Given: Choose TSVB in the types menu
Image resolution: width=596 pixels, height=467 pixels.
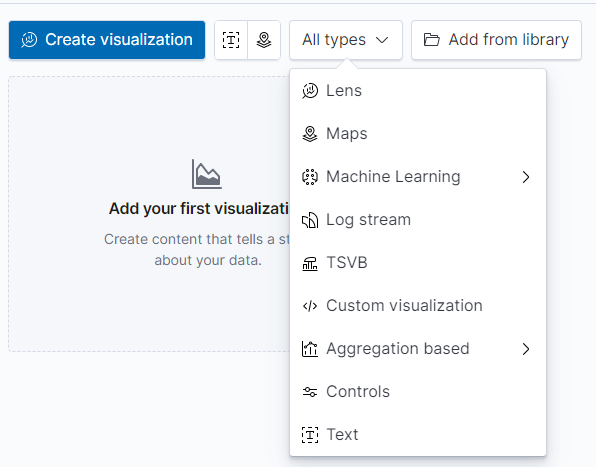Looking at the screenshot, I should tap(418, 263).
